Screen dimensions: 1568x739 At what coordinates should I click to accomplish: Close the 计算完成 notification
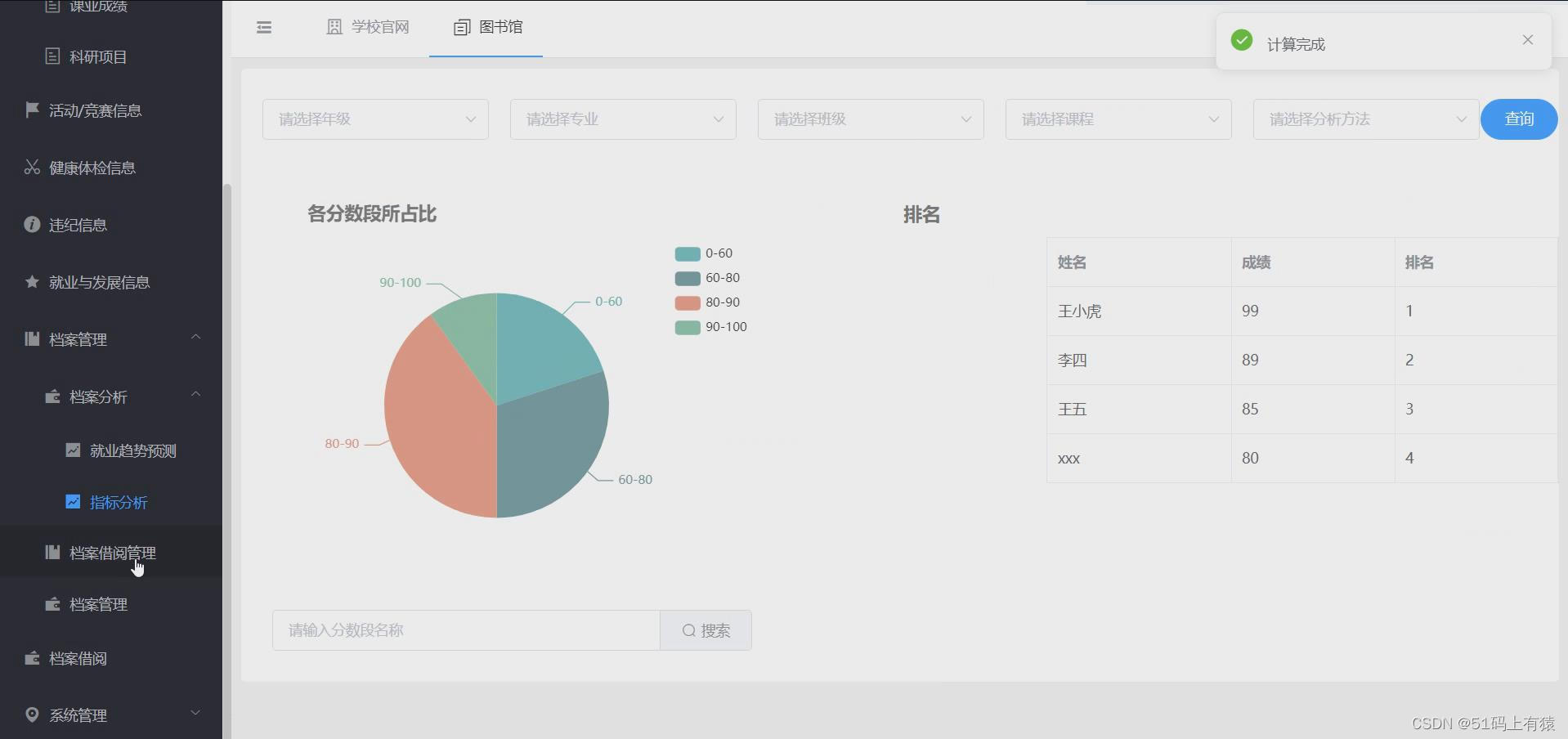[x=1528, y=40]
